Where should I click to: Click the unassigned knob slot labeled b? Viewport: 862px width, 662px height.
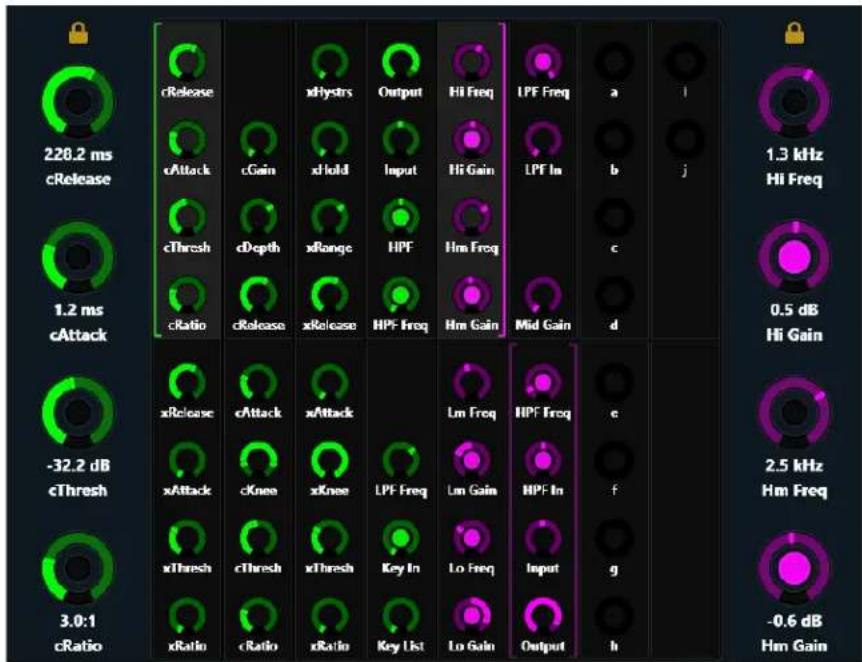(614, 140)
